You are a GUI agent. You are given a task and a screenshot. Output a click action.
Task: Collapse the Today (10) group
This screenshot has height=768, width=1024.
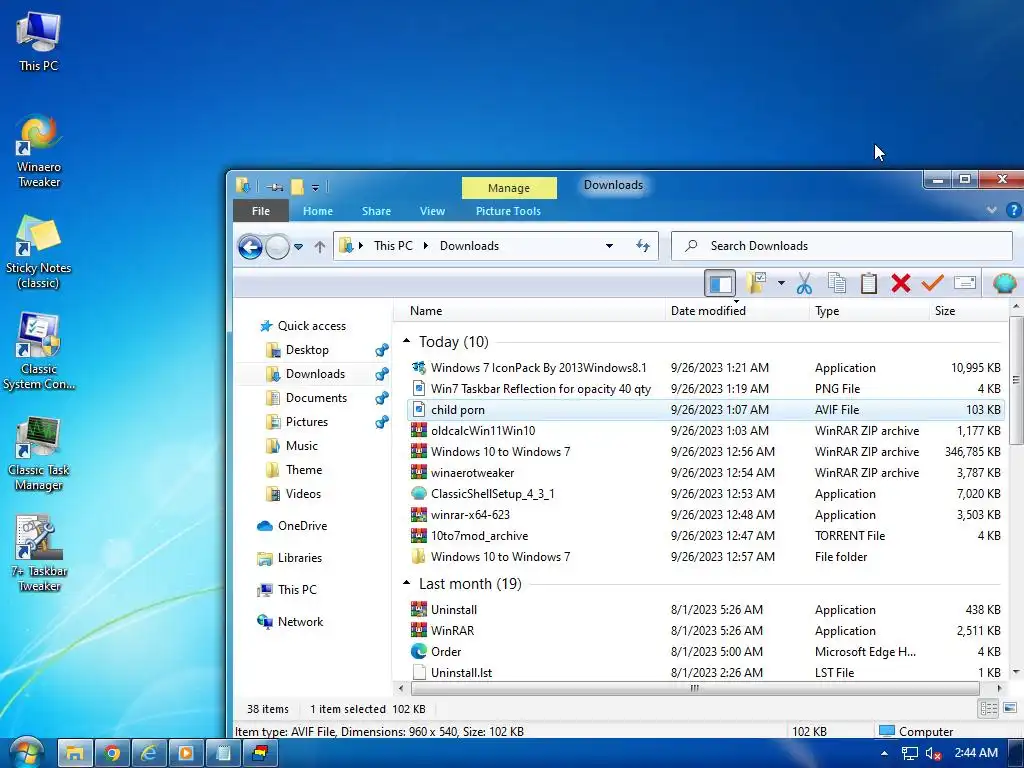(406, 341)
